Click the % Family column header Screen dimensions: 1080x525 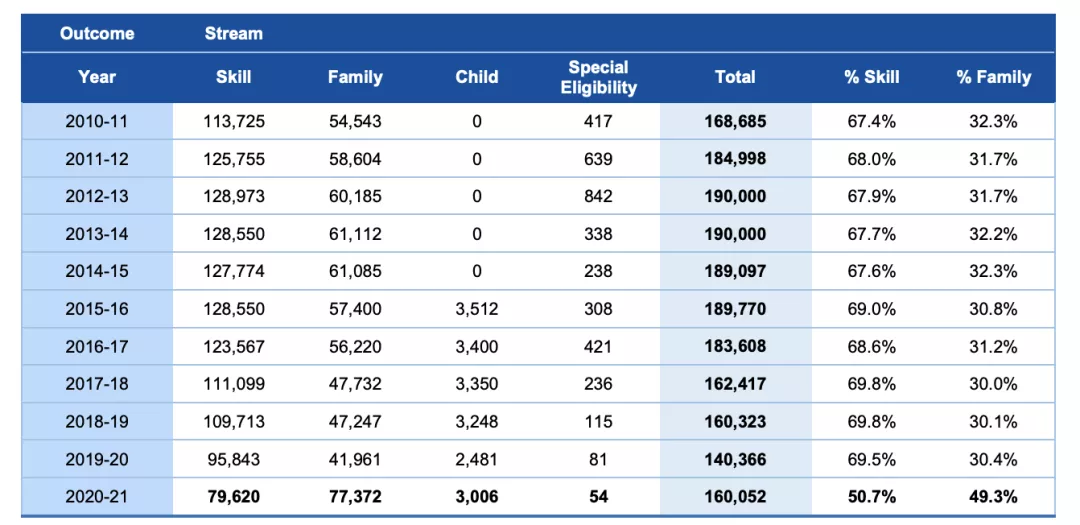993,77
